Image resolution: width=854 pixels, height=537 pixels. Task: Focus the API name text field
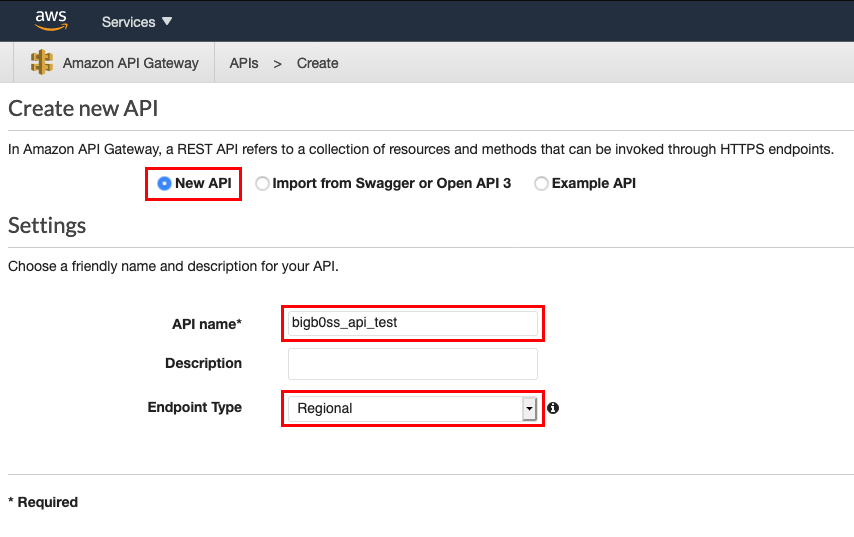coord(413,323)
